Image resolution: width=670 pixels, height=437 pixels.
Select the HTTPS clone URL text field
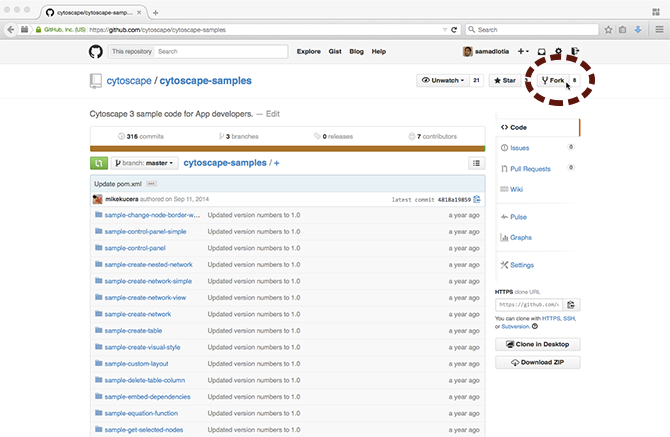529,305
